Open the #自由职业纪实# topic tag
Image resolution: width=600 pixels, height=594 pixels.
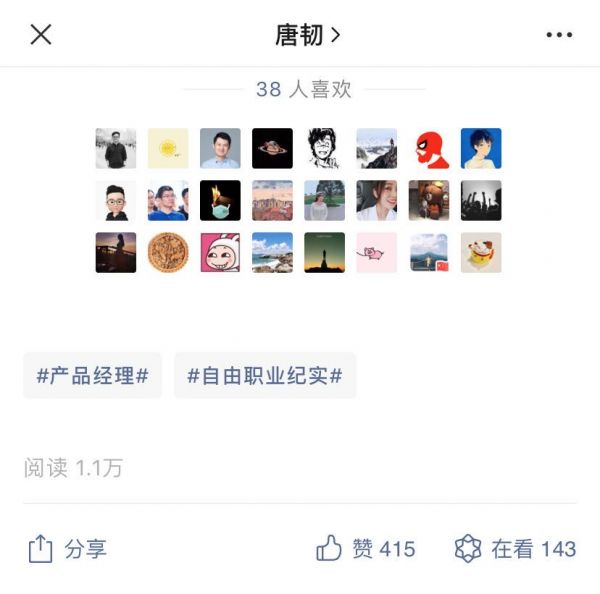tap(265, 375)
